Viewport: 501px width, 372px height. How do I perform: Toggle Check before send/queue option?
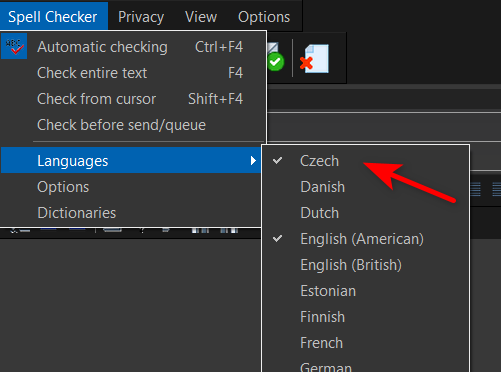[133, 125]
